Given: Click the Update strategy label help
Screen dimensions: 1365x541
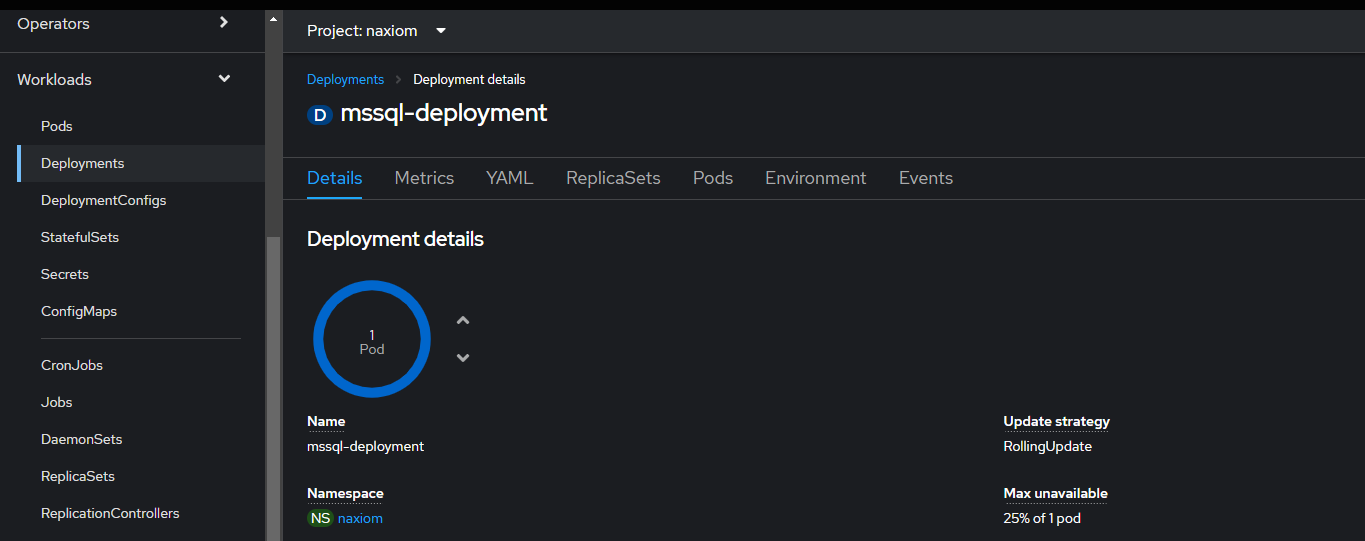Looking at the screenshot, I should [1057, 422].
